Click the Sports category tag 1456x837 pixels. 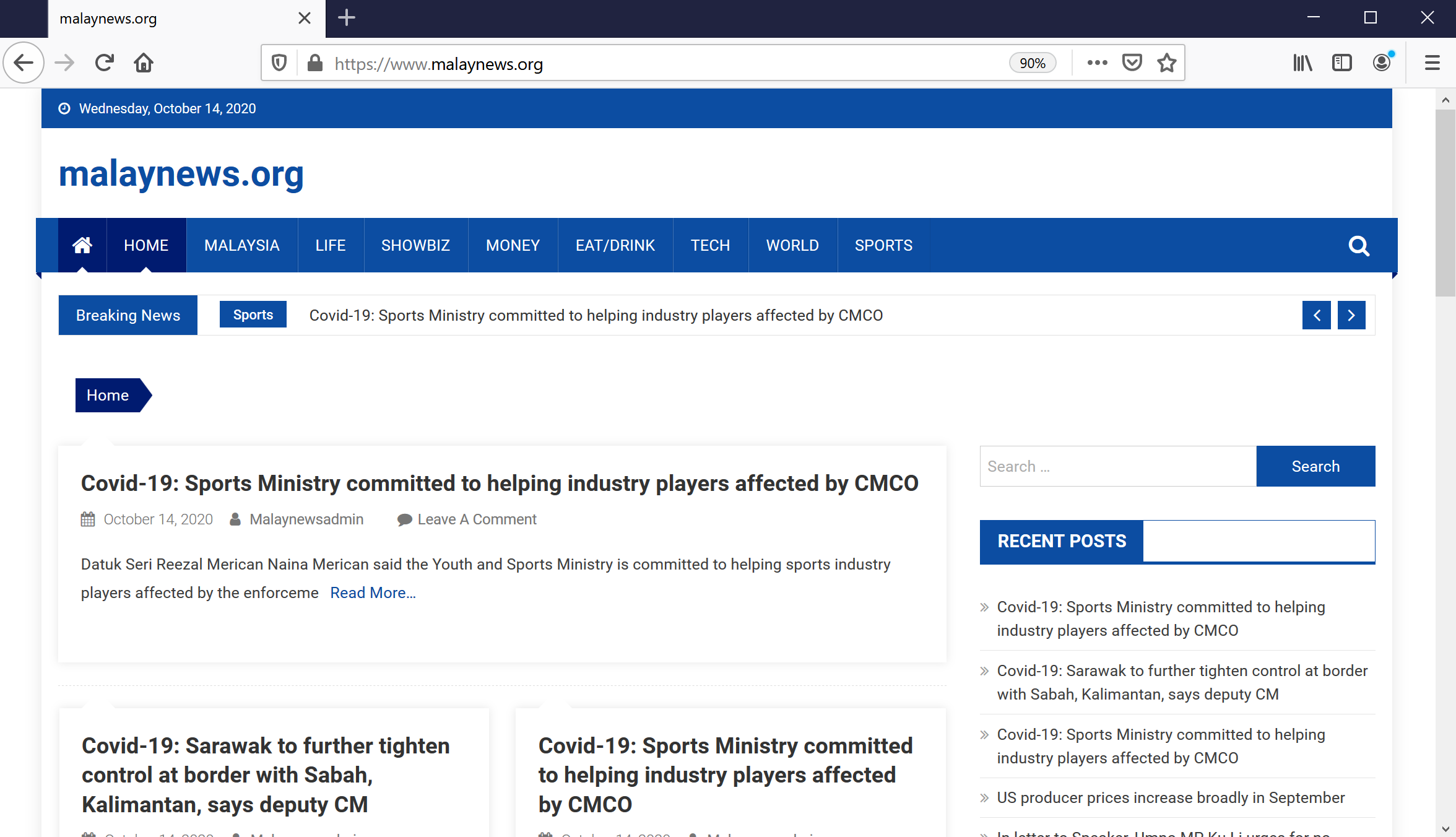pyautogui.click(x=253, y=314)
